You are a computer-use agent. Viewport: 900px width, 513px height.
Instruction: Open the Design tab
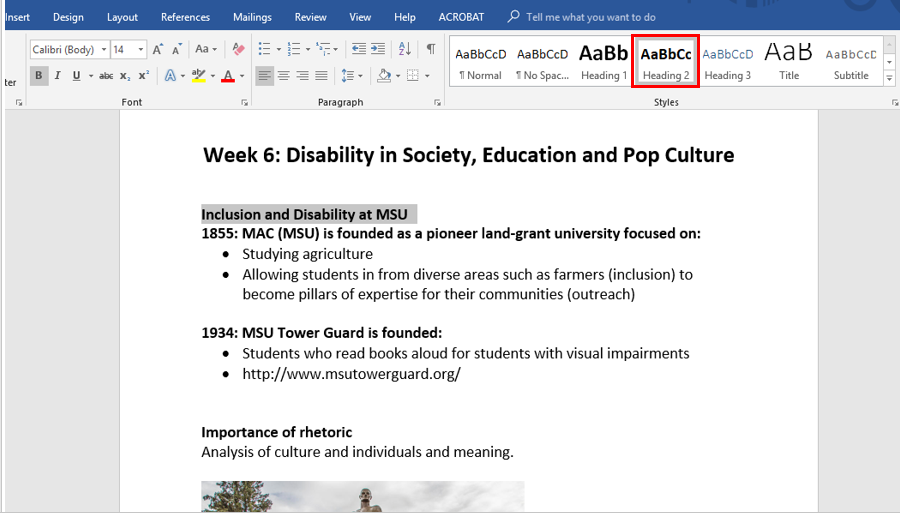pyautogui.click(x=68, y=17)
